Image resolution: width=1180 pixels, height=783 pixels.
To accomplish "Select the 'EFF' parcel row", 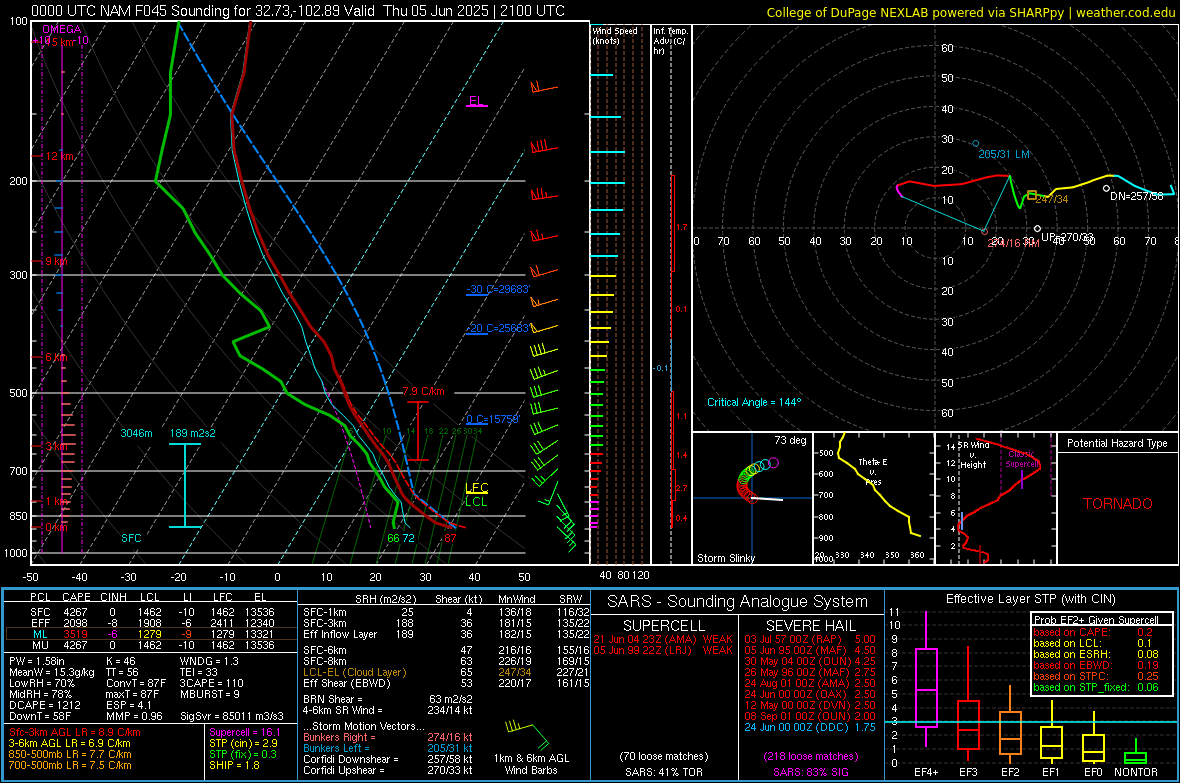I will click(151, 623).
